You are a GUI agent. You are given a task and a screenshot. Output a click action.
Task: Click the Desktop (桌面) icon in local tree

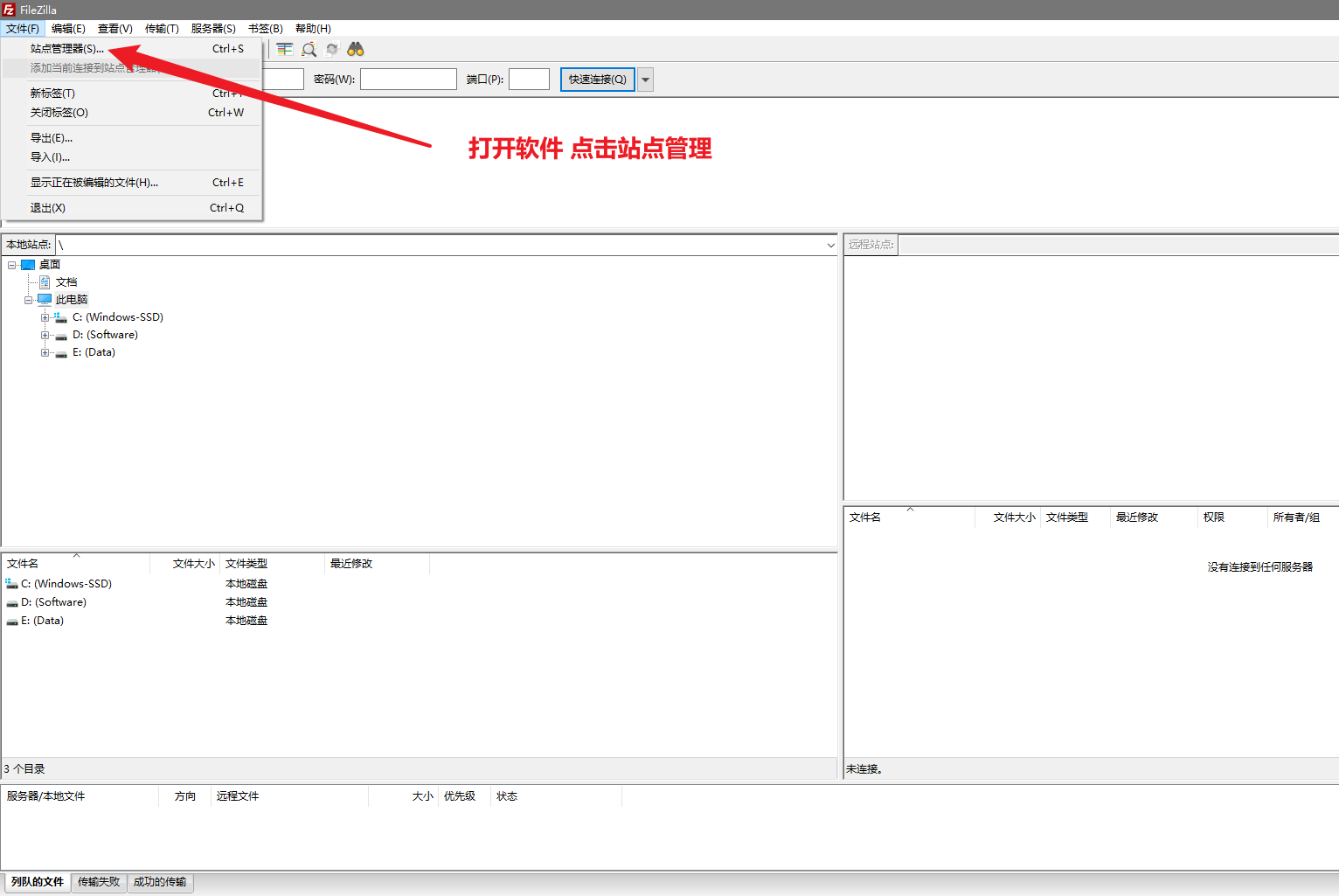coord(28,265)
